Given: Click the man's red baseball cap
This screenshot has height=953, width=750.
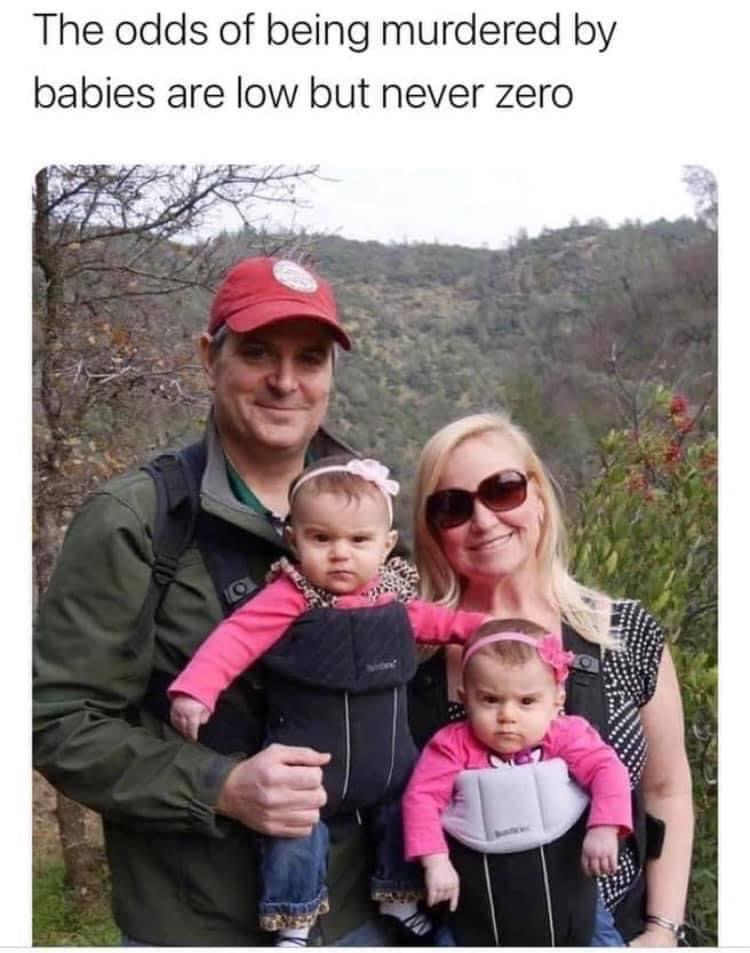Looking at the screenshot, I should (278, 299).
